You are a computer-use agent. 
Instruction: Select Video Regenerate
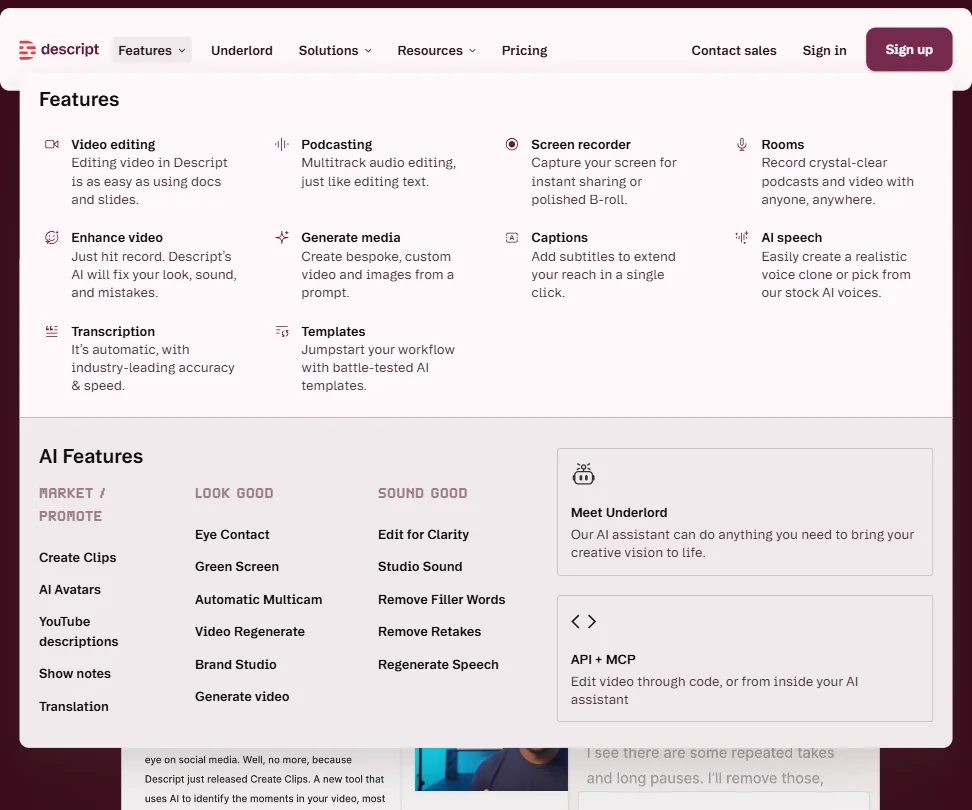click(x=250, y=632)
